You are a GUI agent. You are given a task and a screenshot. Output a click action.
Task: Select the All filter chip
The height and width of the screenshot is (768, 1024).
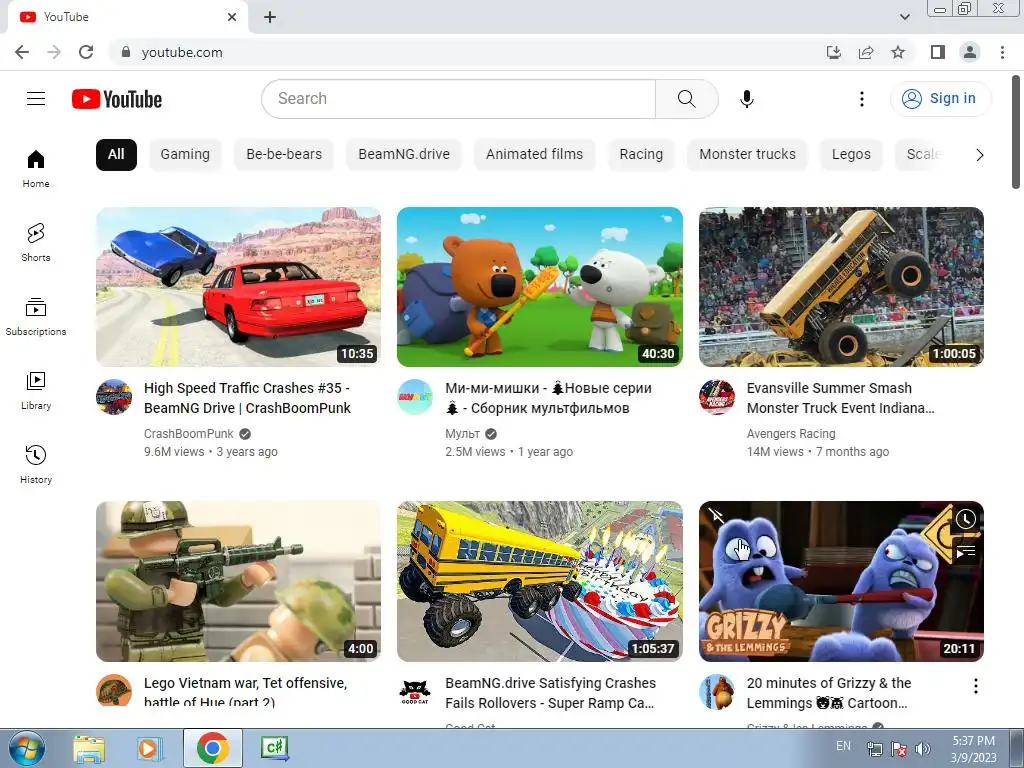pyautogui.click(x=116, y=155)
